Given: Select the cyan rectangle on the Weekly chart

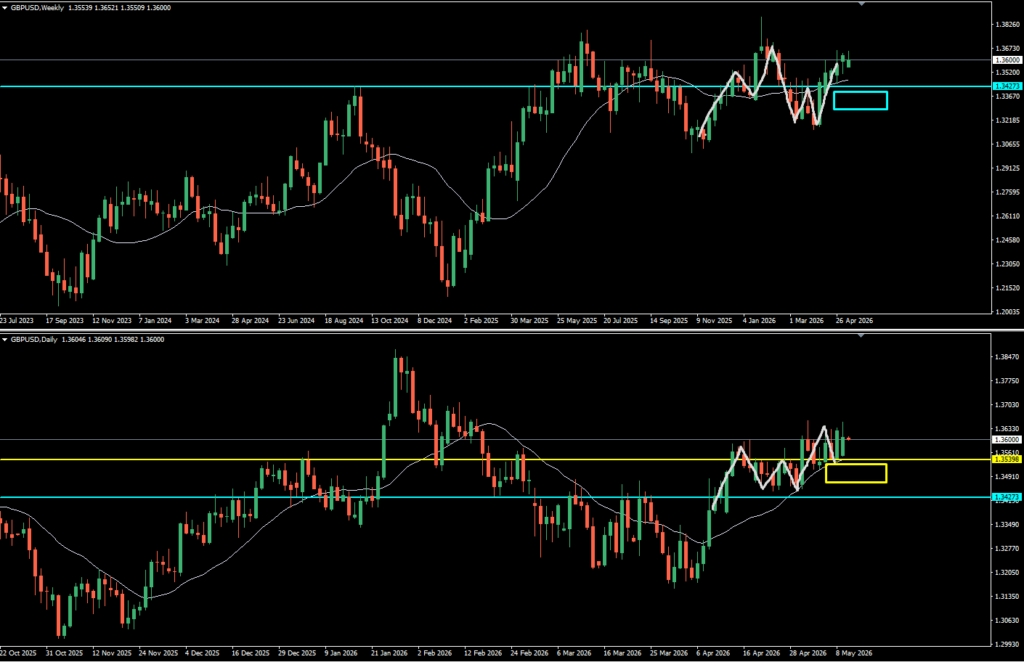Looking at the screenshot, I should click(860, 100).
